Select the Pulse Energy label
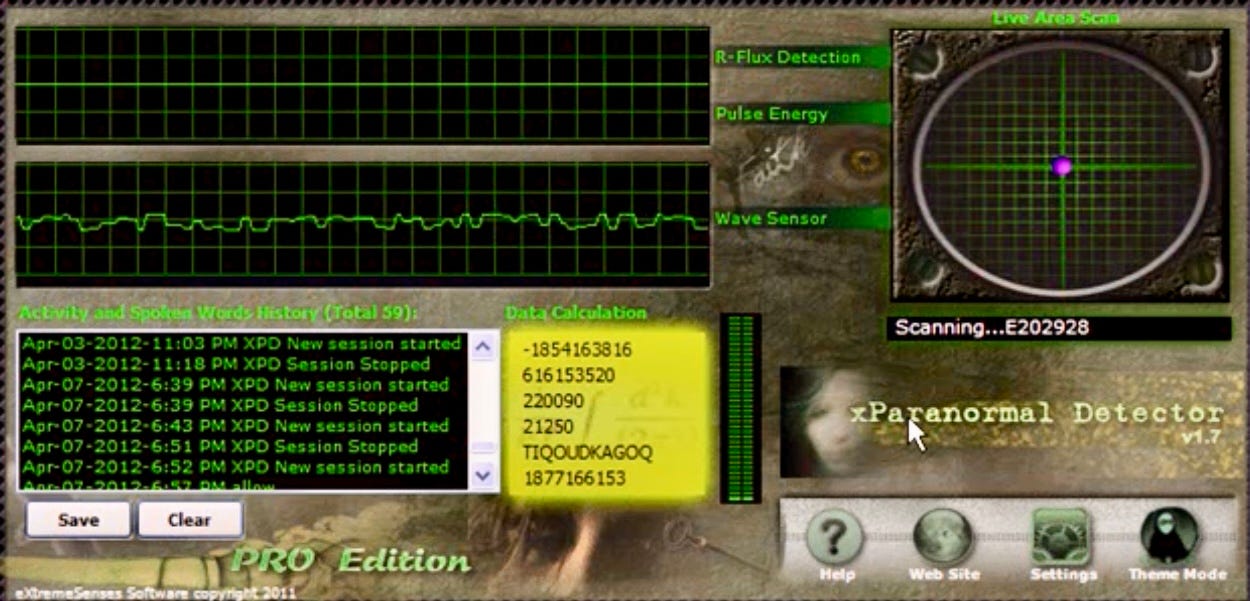Viewport: 1250px width, 601px height. point(771,114)
